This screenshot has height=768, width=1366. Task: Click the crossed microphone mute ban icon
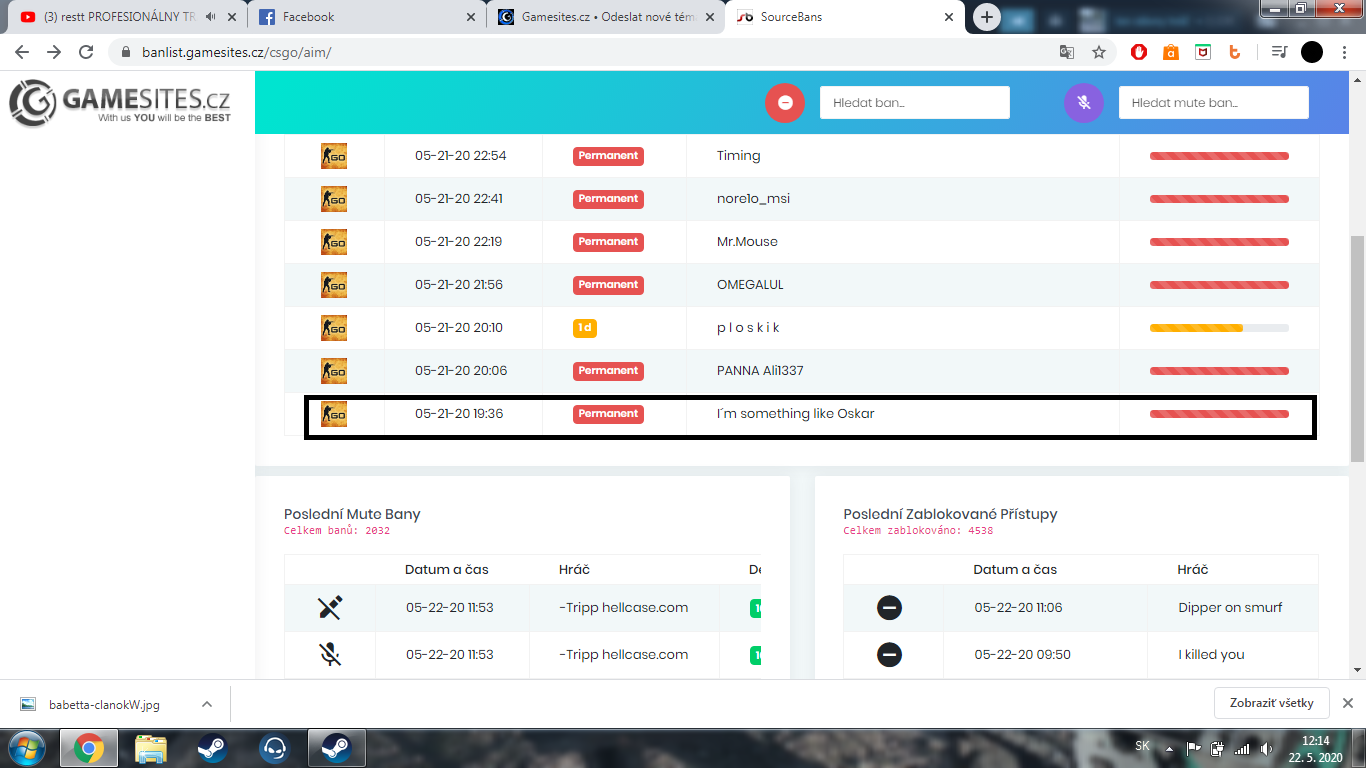(330, 655)
